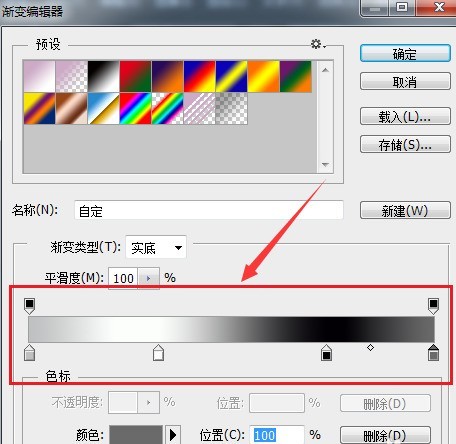Delete the color stop with 删除(D)
Viewport: 456px width, 444px height.
pyautogui.click(x=385, y=435)
